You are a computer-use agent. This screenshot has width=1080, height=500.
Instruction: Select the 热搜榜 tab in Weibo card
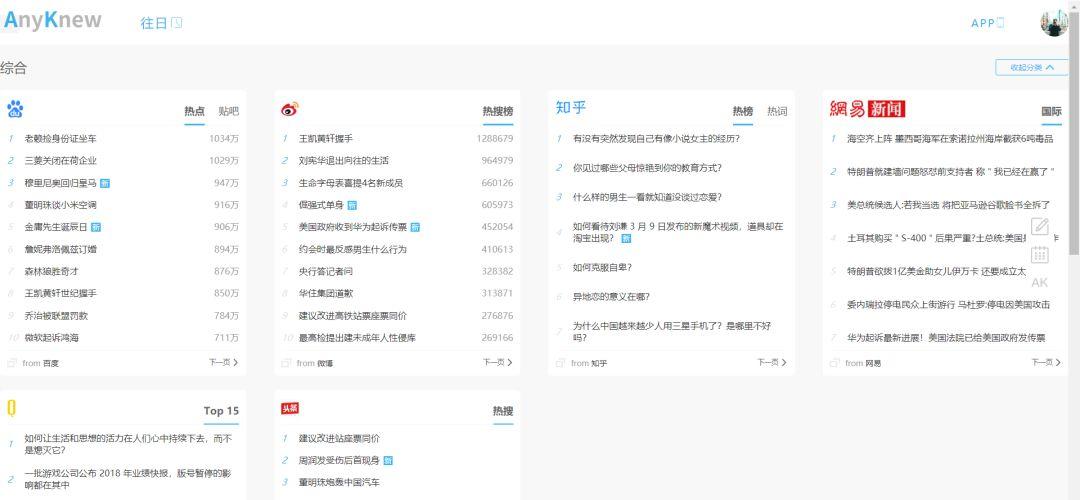pyautogui.click(x=497, y=112)
